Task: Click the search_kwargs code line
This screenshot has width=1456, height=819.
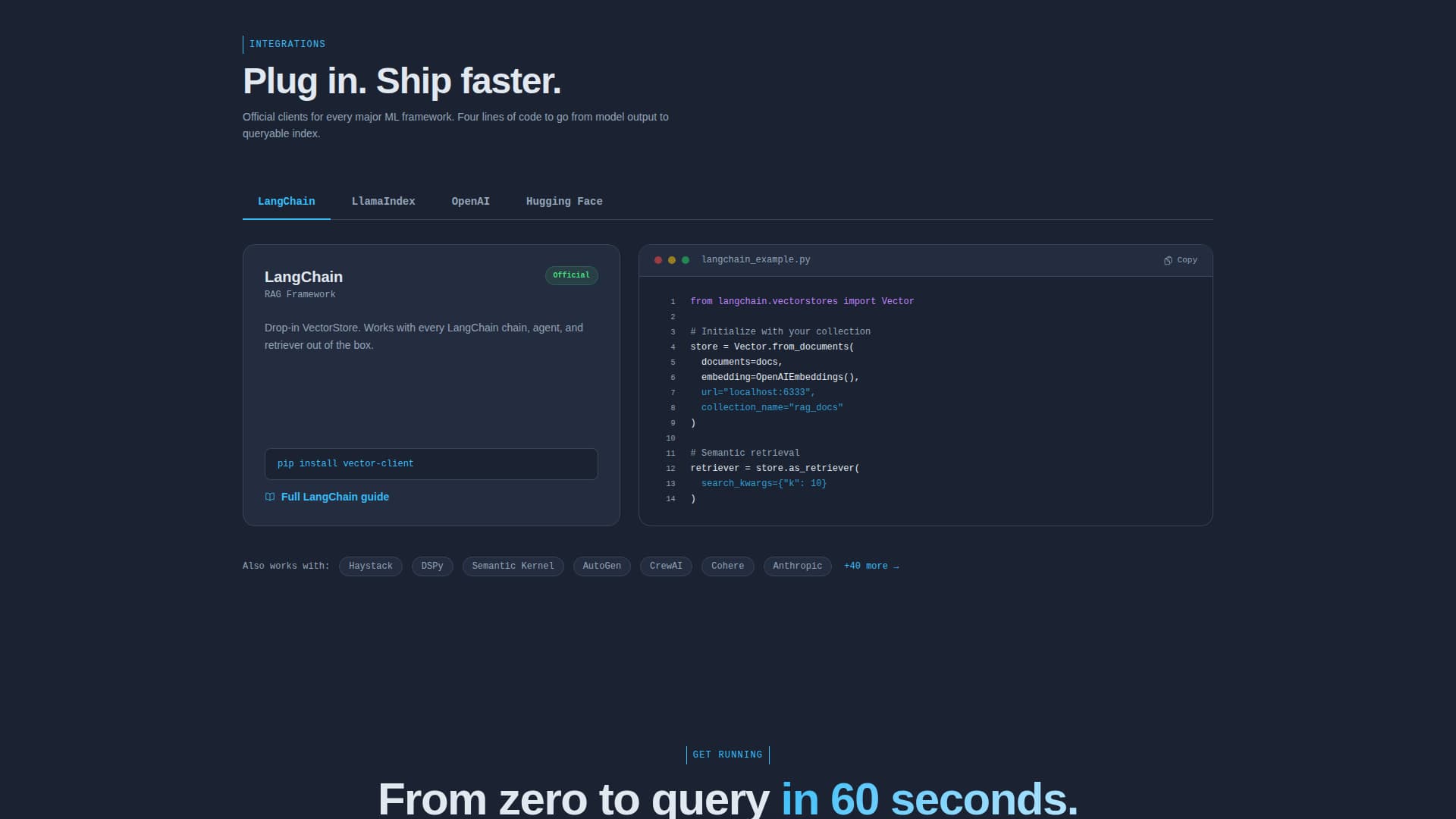Action: tap(764, 484)
